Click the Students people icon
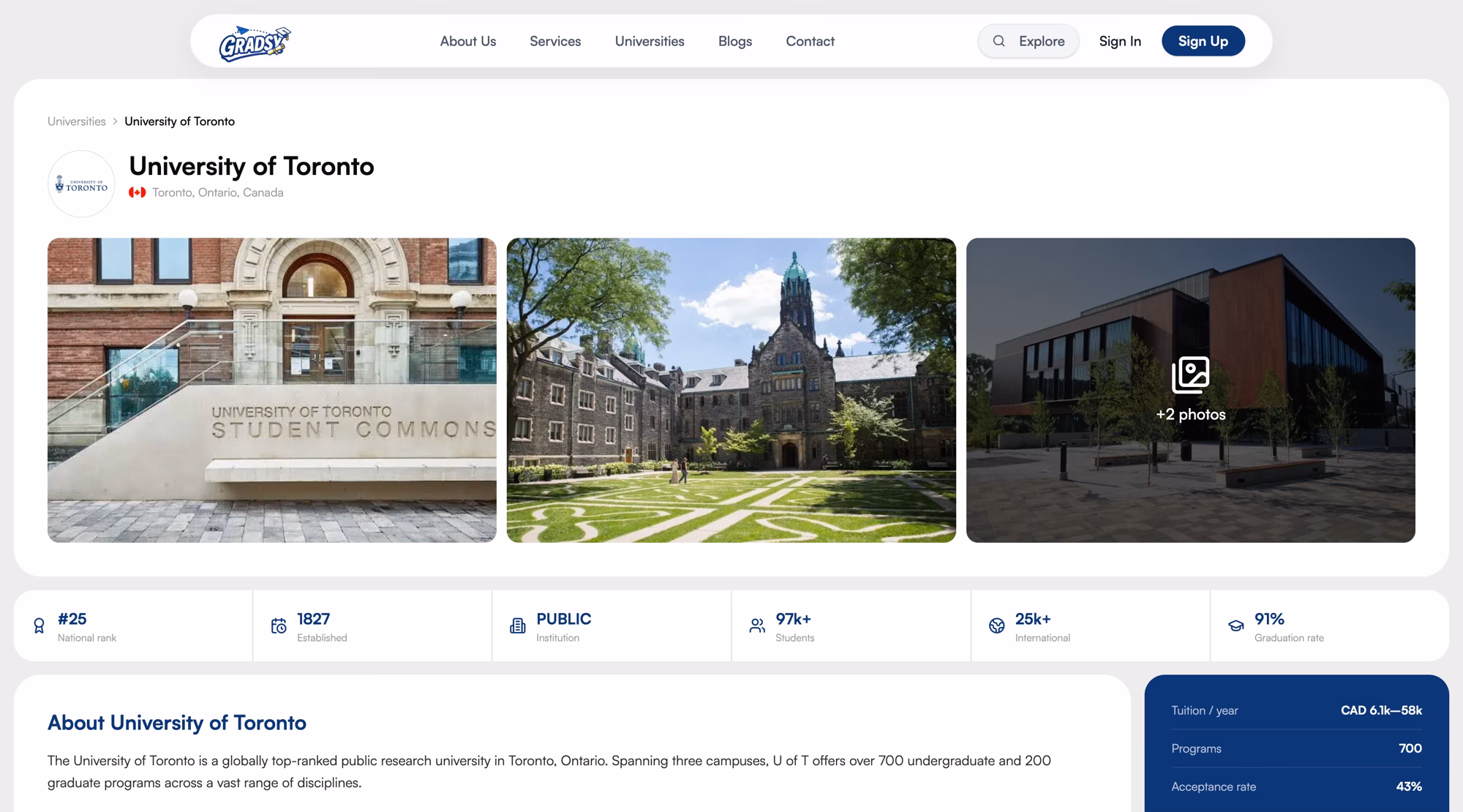The width and height of the screenshot is (1463, 812). pyautogui.click(x=757, y=625)
